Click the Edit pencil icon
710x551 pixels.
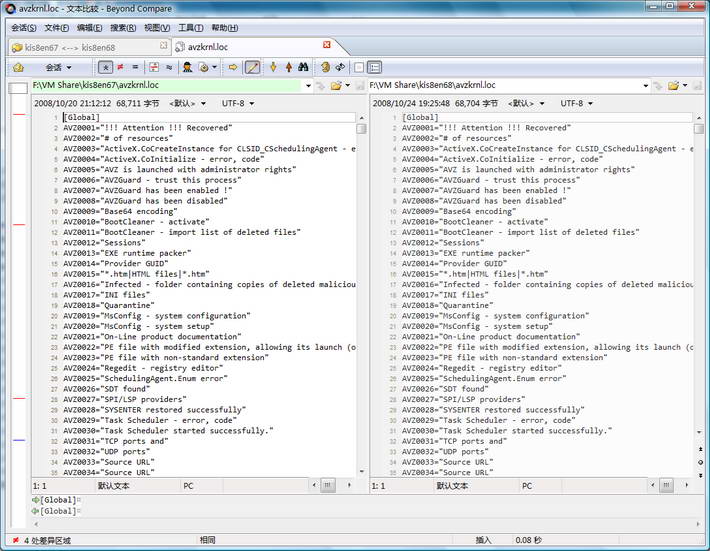coord(253,67)
